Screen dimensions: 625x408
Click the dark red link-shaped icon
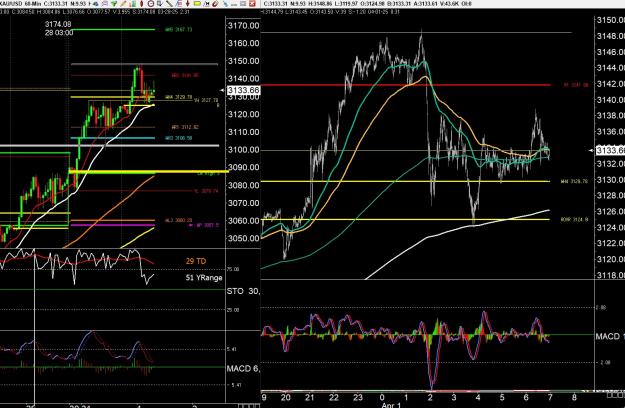215,4
